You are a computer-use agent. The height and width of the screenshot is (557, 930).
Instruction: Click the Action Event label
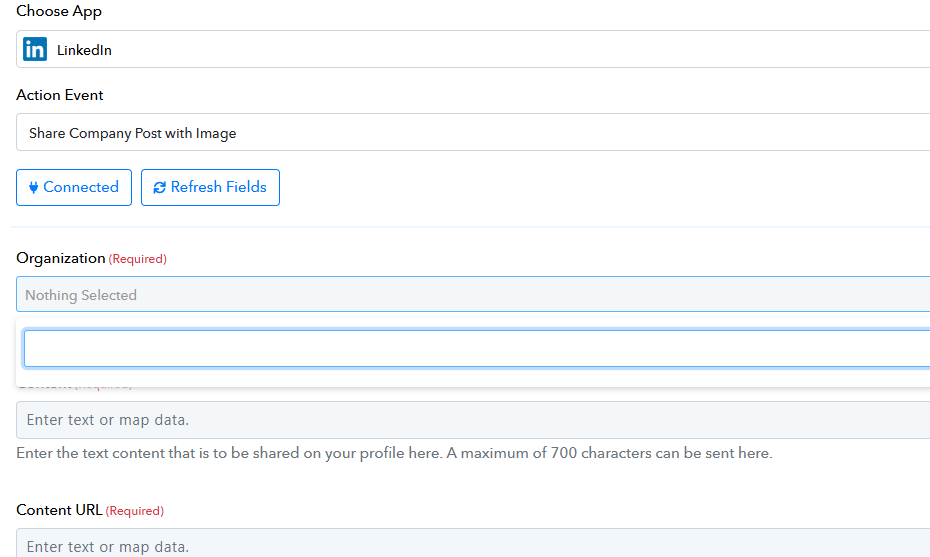[x=59, y=95]
